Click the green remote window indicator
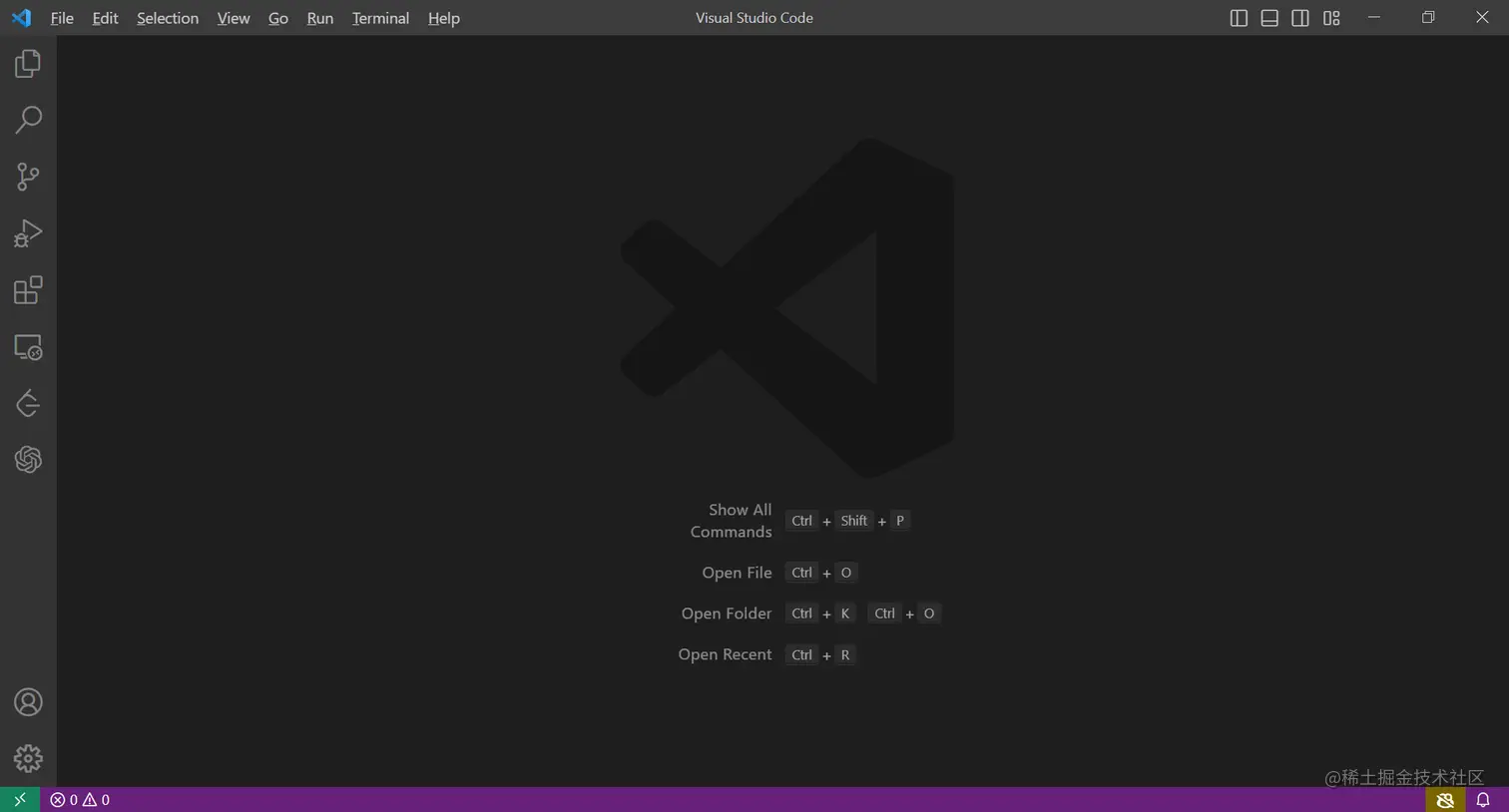 coord(20,800)
